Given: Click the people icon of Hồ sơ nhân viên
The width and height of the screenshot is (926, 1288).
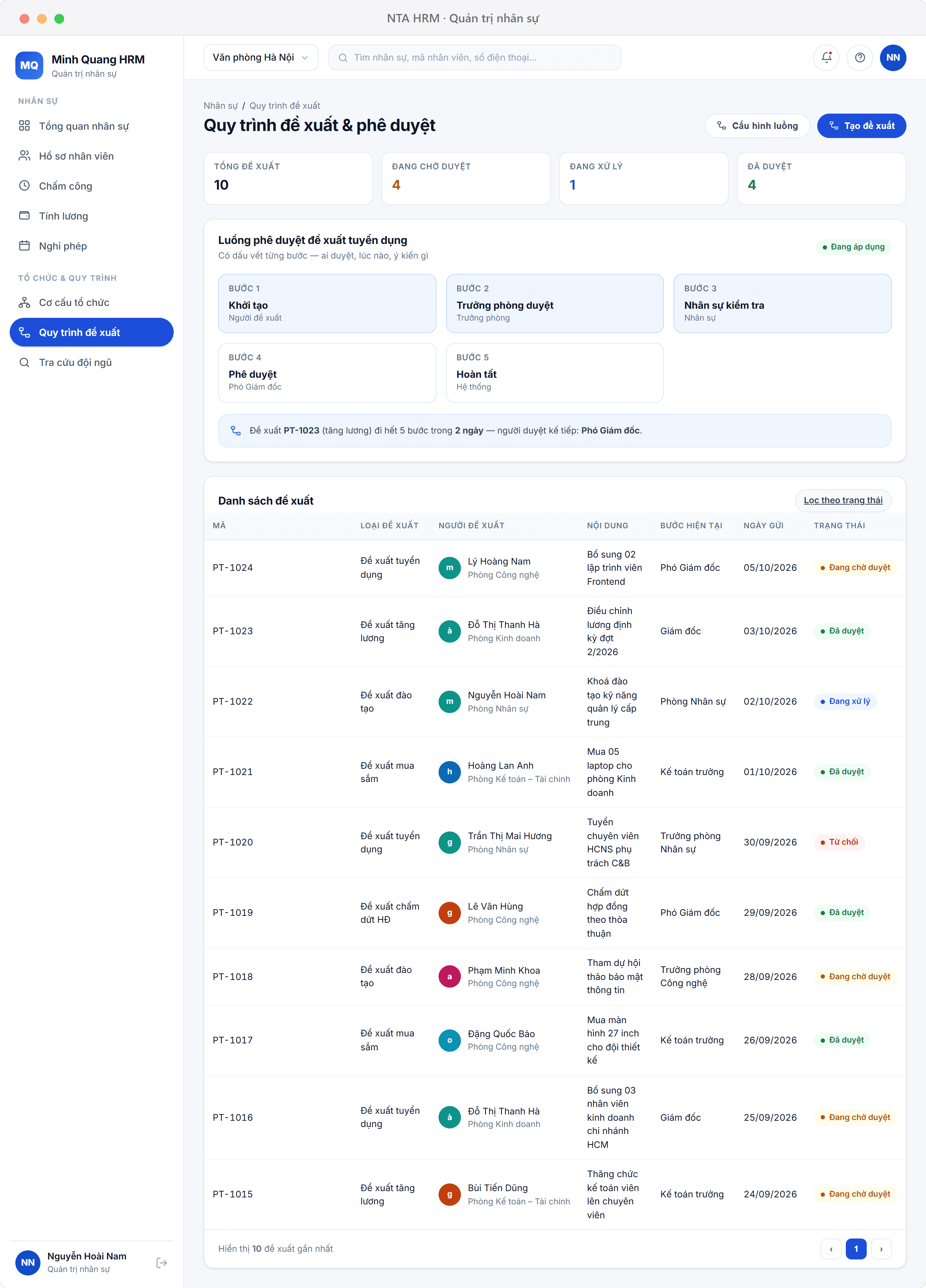Looking at the screenshot, I should tap(24, 156).
